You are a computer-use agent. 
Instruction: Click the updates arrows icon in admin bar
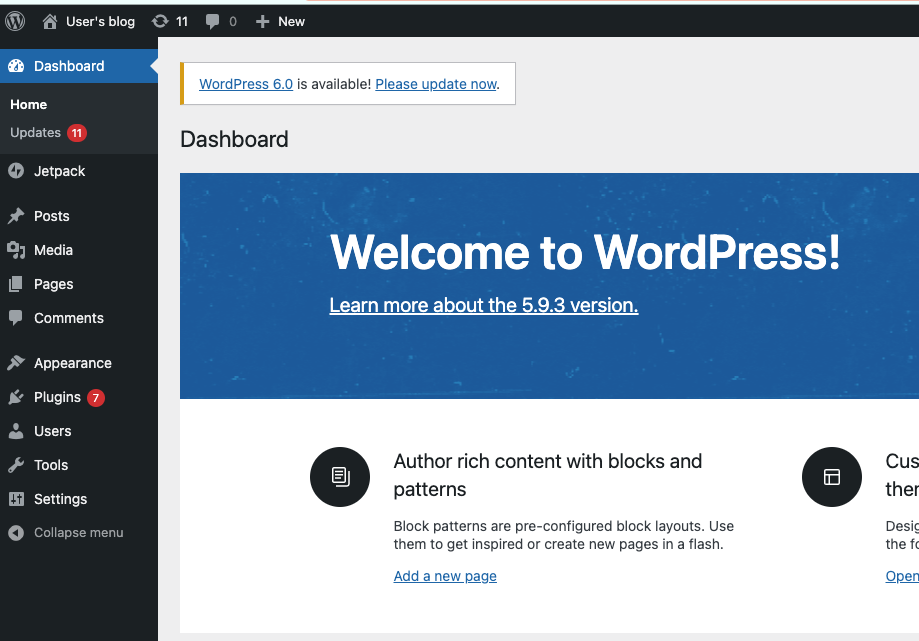(162, 20)
